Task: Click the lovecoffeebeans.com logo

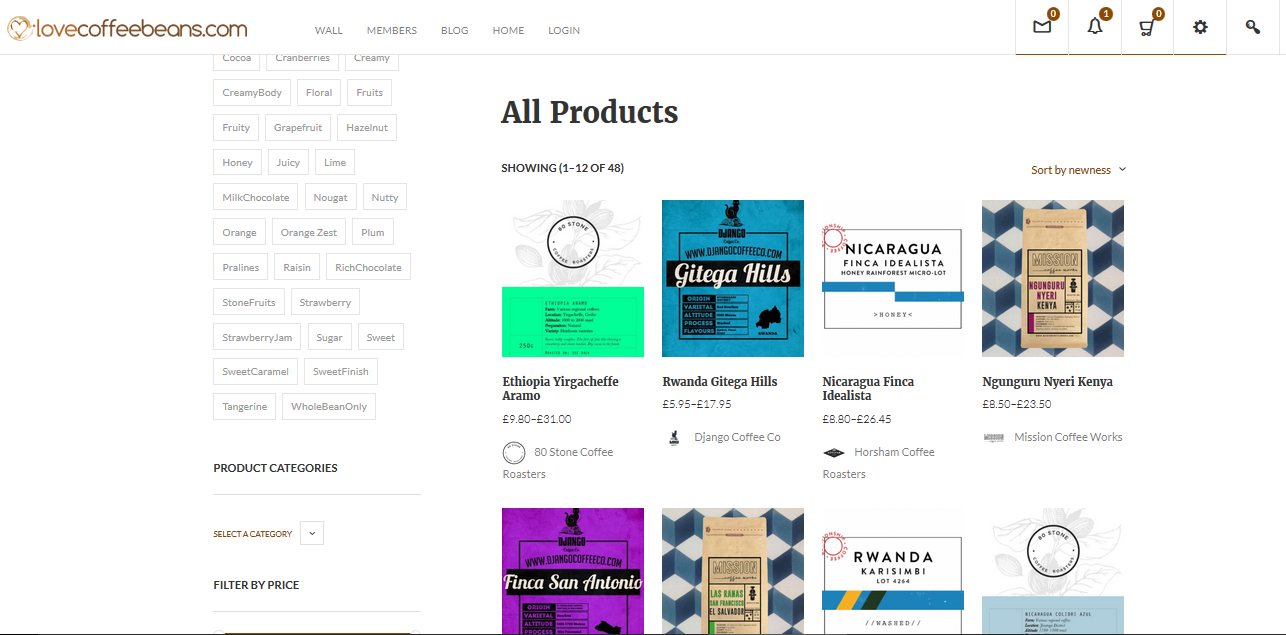Action: point(128,29)
